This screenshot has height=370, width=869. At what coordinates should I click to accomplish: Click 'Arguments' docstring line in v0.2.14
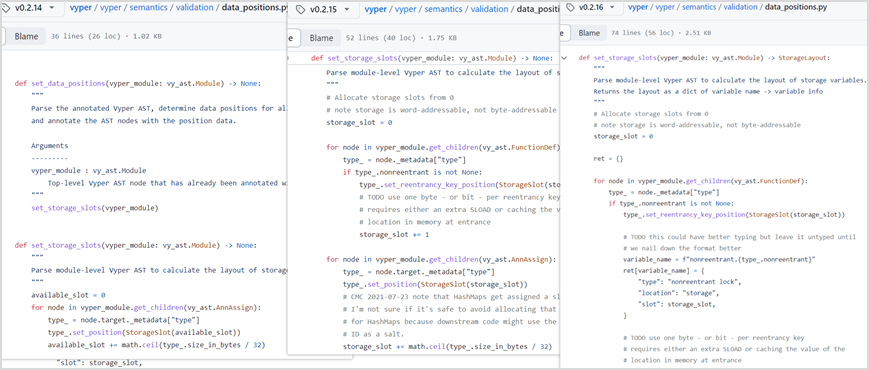[x=50, y=146]
